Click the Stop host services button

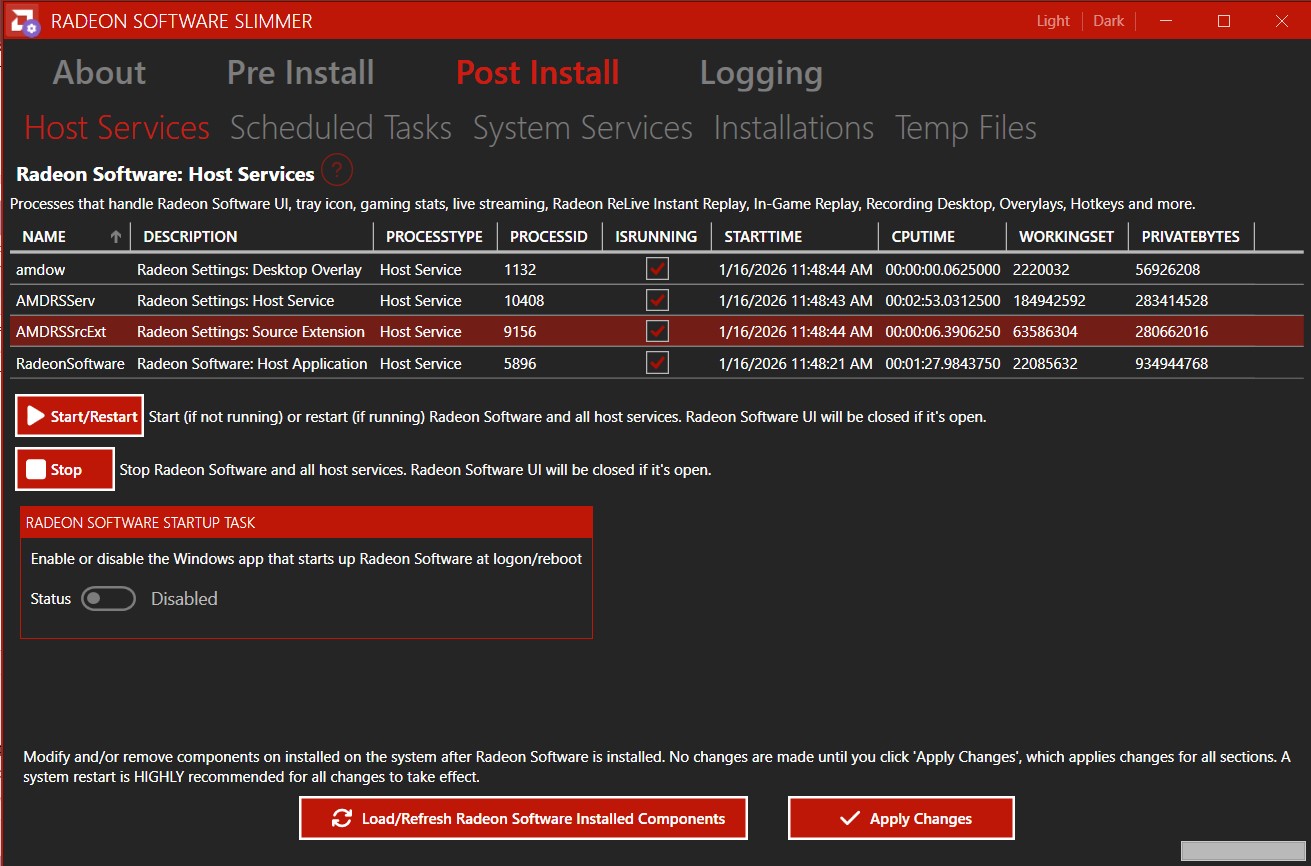[x=65, y=470]
